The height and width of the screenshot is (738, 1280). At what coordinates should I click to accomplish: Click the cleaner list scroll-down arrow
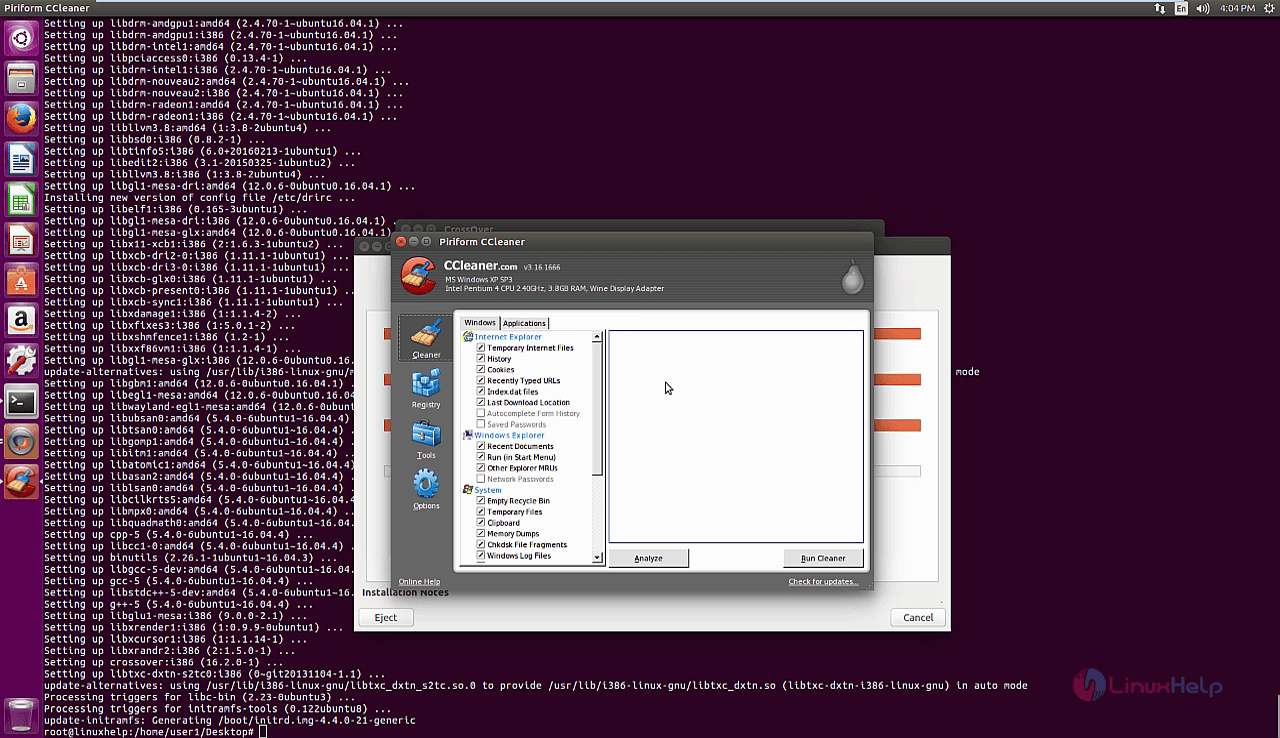click(598, 558)
